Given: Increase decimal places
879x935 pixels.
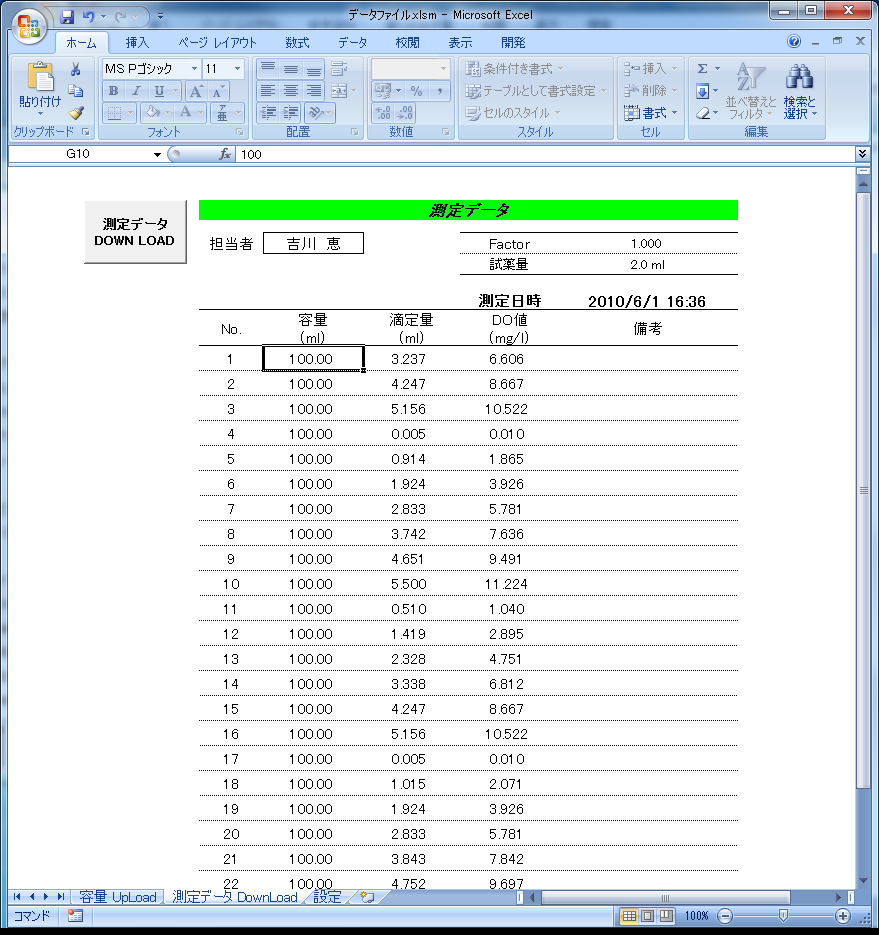Looking at the screenshot, I should point(382,113).
